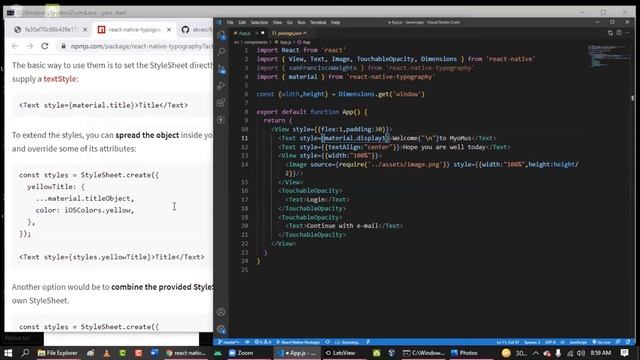This screenshot has width=640, height=360.
Task: Open the Search view in VS Code
Action: (221, 52)
